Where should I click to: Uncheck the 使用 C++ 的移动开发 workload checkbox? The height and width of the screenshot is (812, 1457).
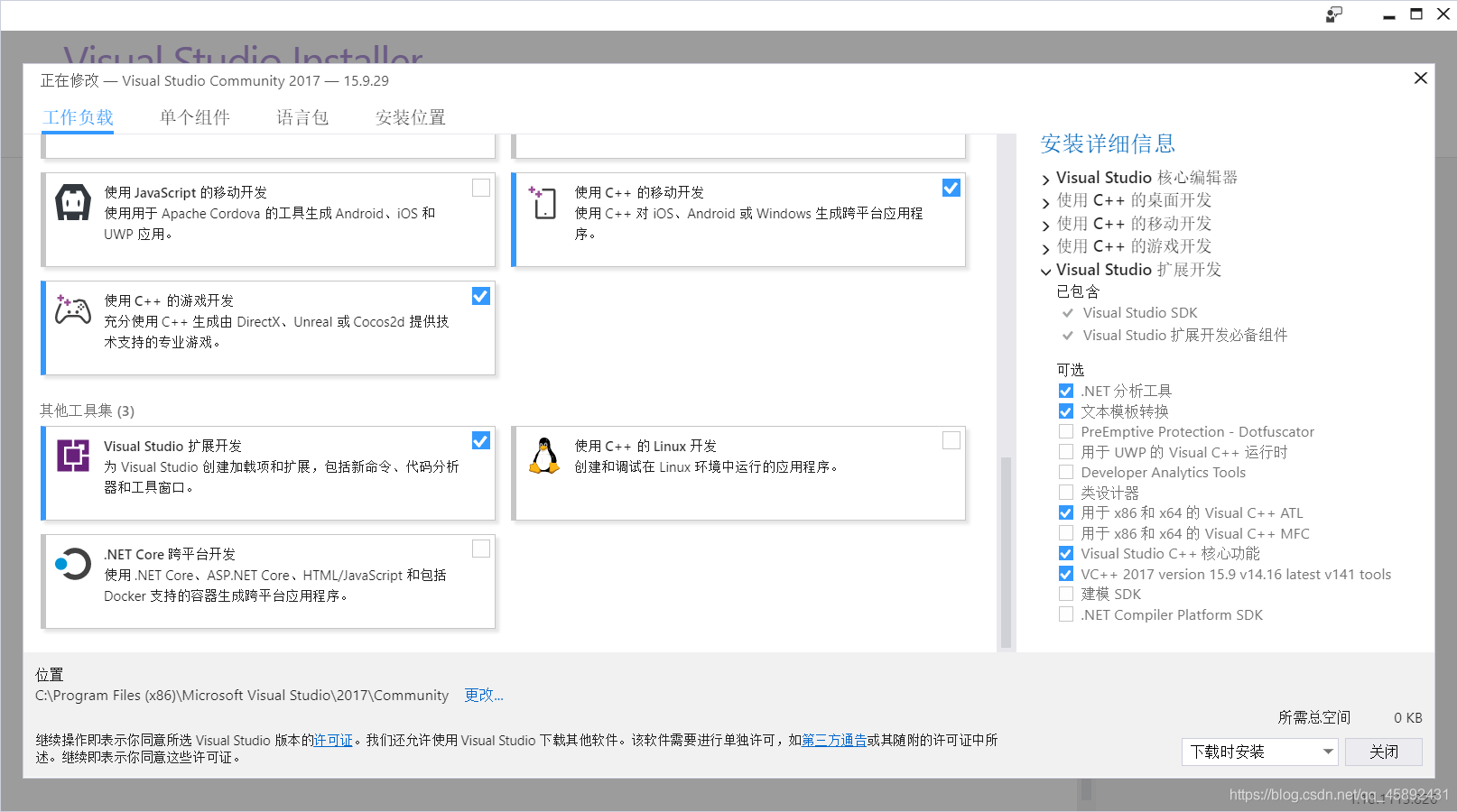[x=951, y=187]
